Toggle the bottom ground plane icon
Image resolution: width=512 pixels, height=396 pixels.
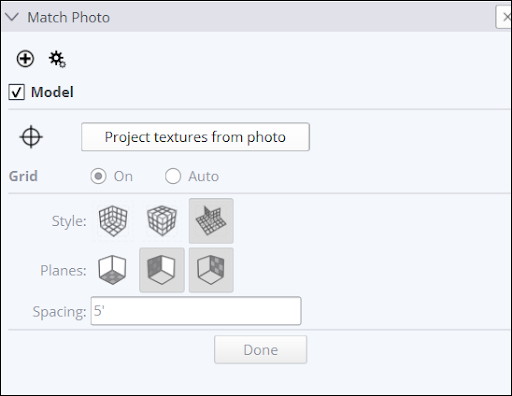tap(112, 270)
